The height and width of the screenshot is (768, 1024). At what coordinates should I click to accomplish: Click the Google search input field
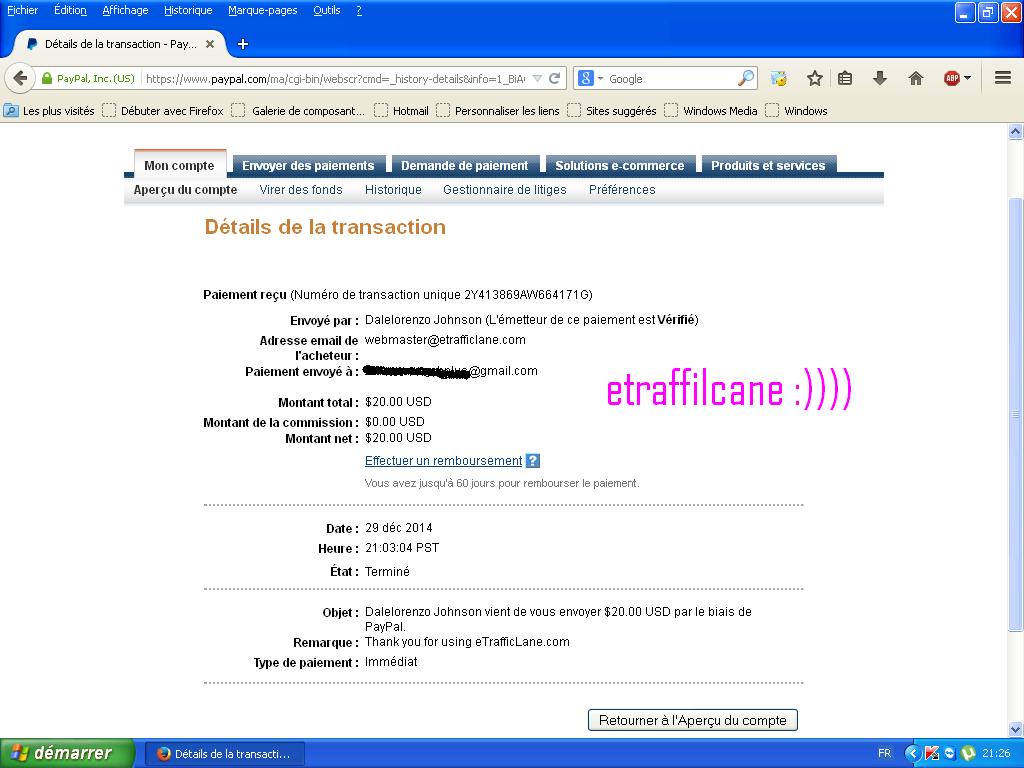pos(671,78)
